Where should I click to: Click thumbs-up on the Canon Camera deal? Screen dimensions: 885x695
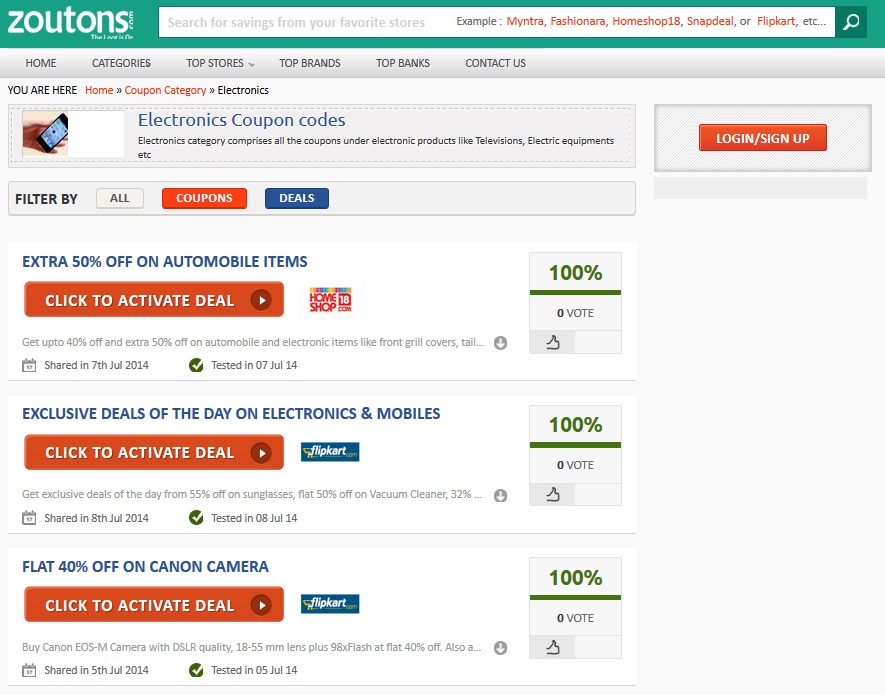pos(552,647)
